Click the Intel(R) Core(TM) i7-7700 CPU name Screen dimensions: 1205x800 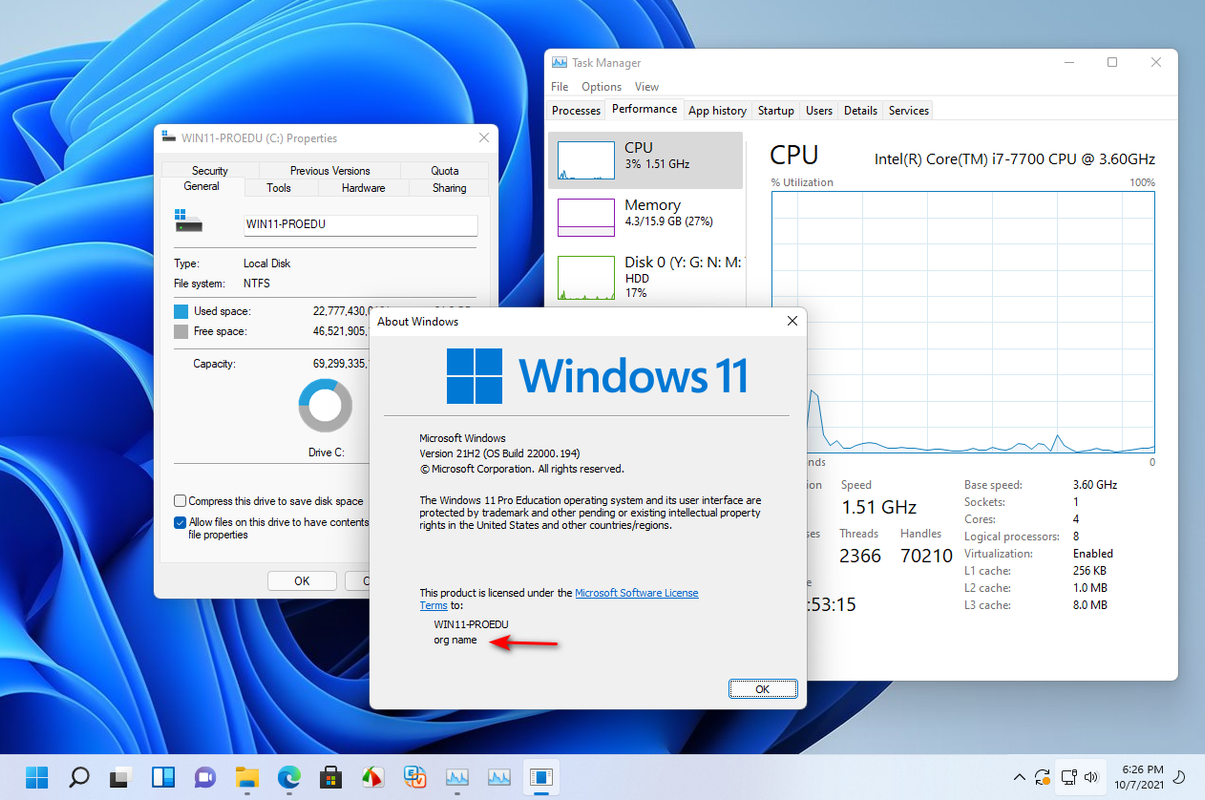pos(1014,159)
